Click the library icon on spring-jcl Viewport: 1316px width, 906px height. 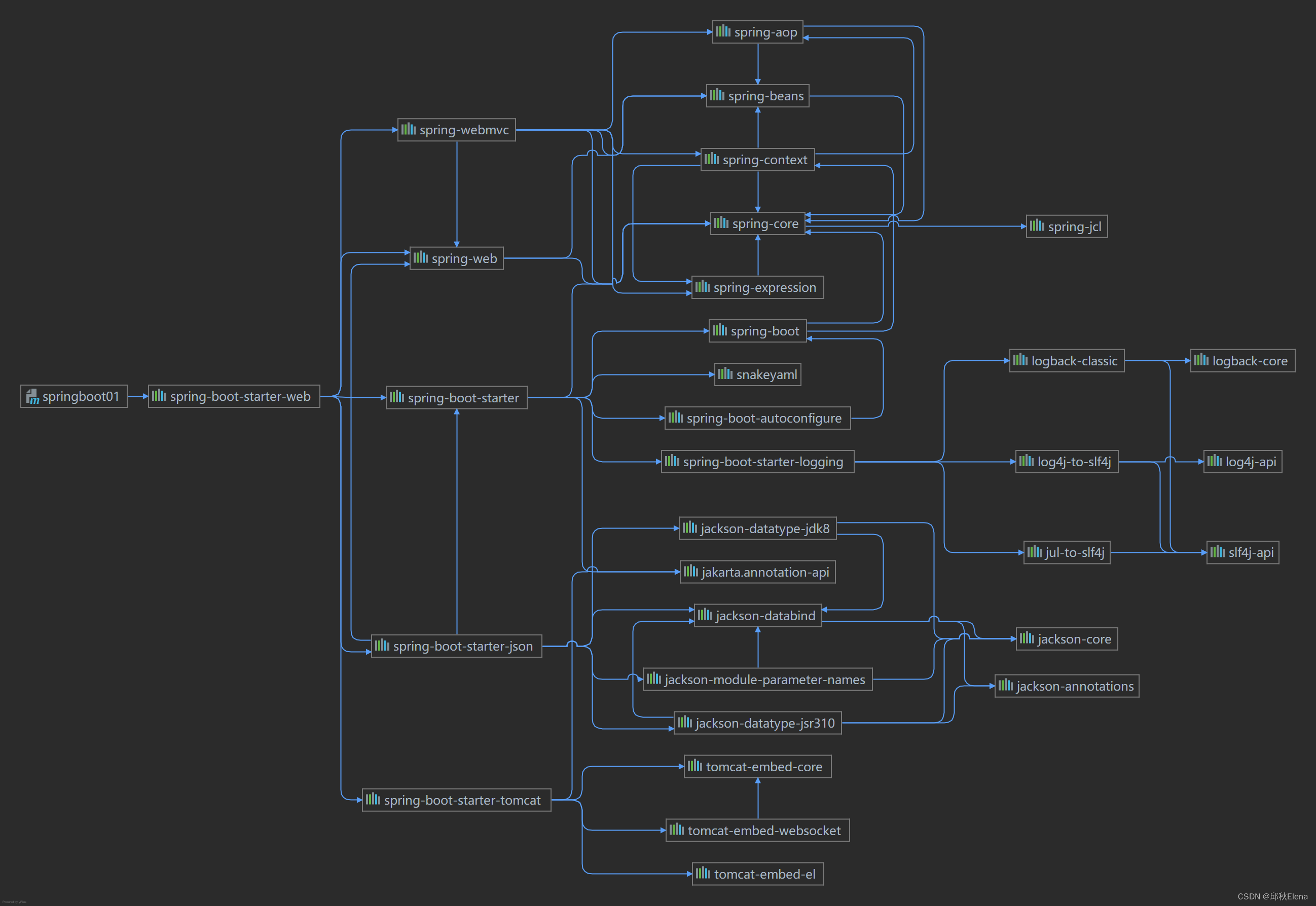(x=1037, y=225)
